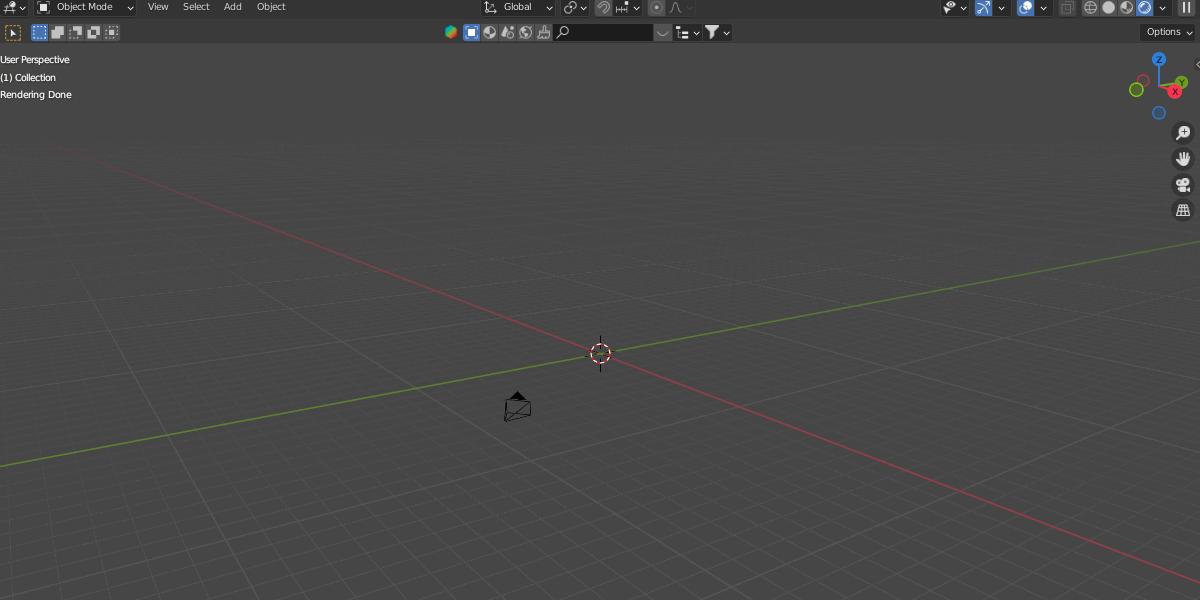Choose the subtract selection mode
1200x600 pixels.
click(76, 32)
